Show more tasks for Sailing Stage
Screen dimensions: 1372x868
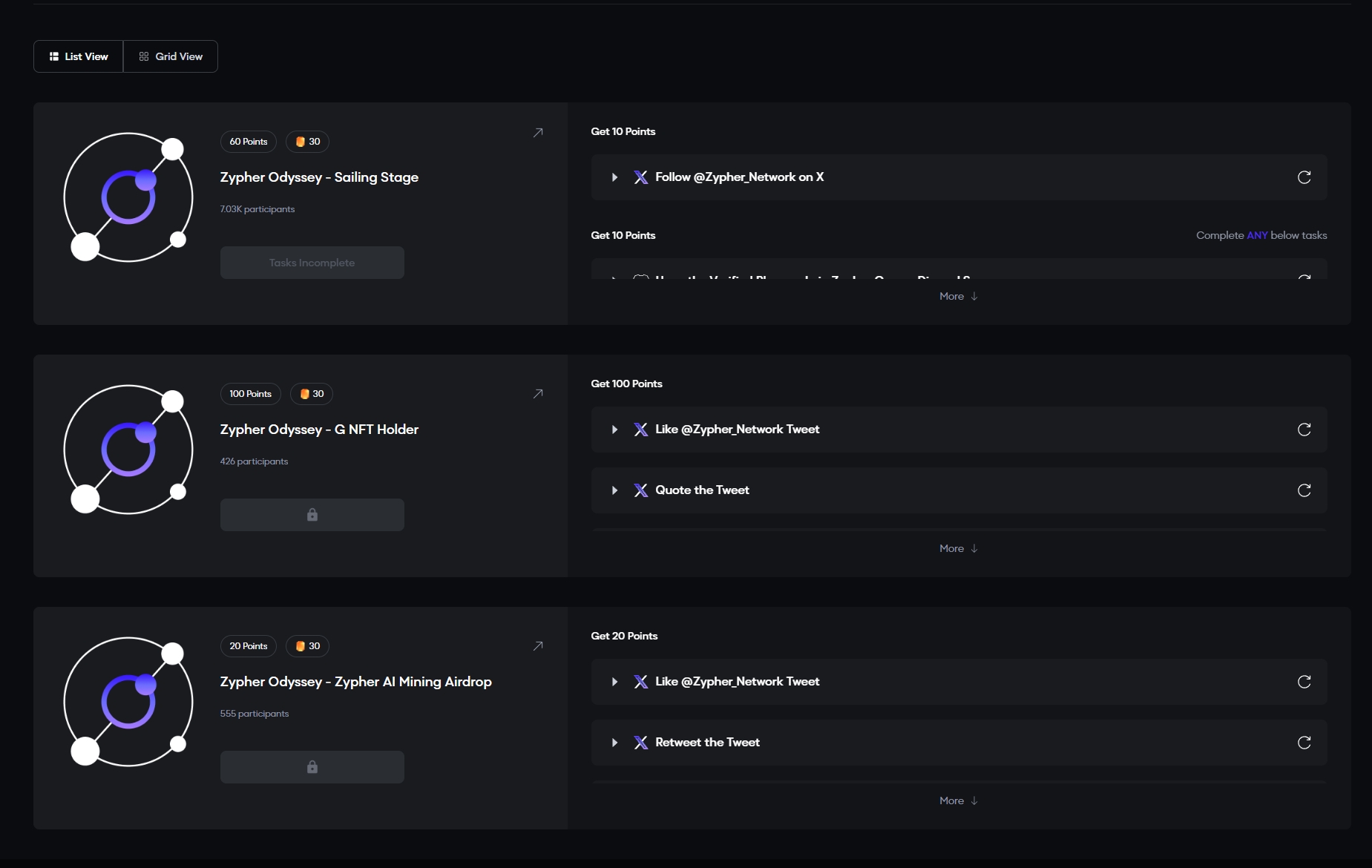[x=958, y=296]
